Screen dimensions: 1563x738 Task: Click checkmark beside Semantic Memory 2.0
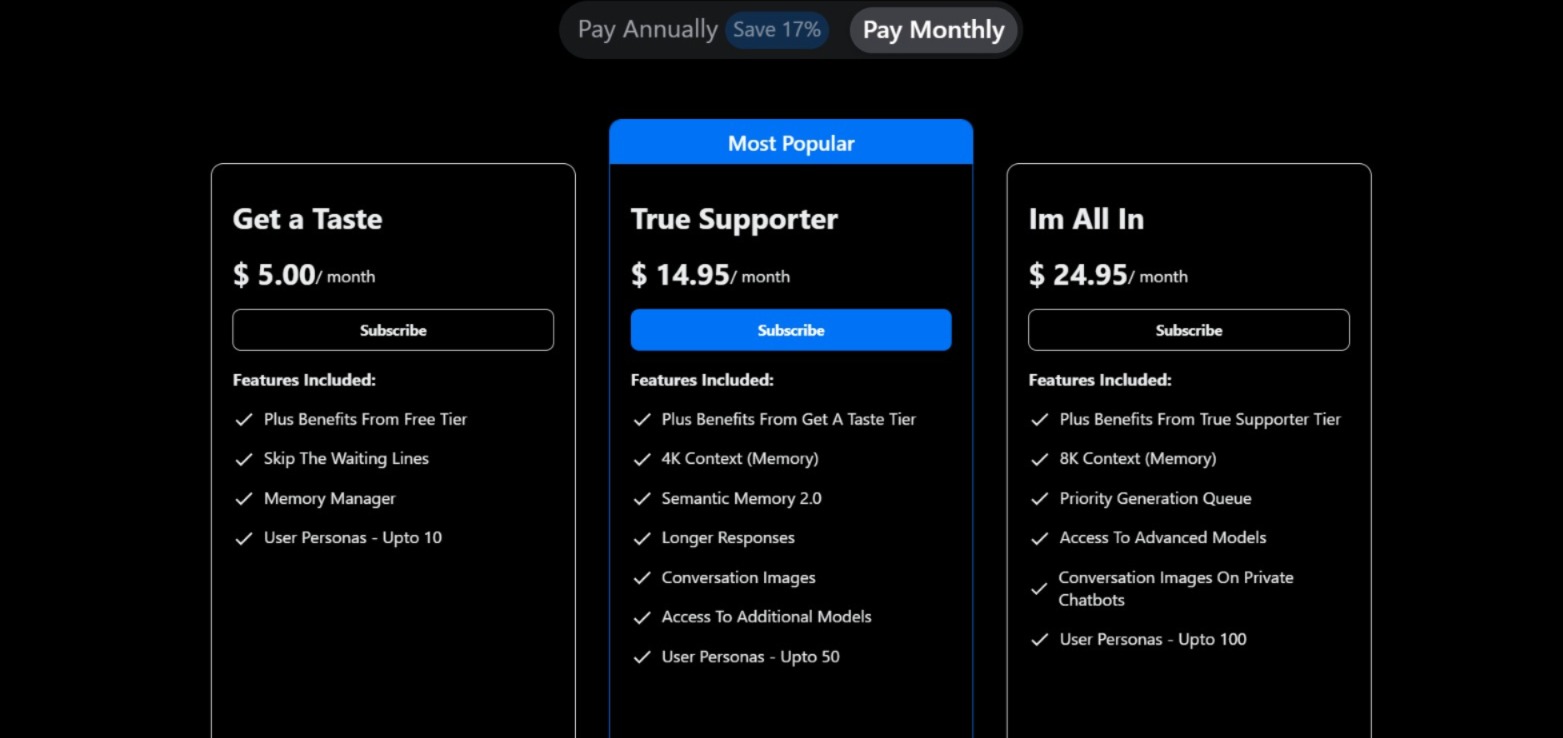[x=641, y=499]
